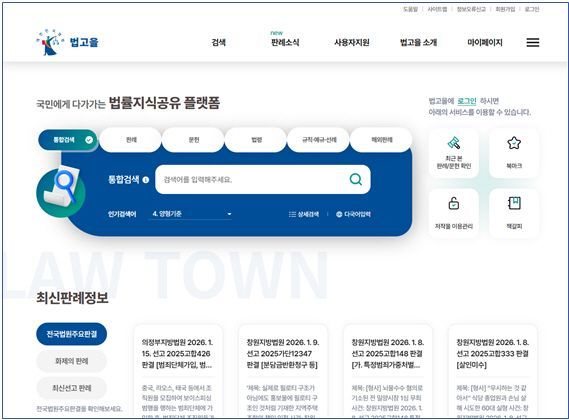This screenshot has height=420, width=569.
Task: Open the unlocked padlock 저작물 이용관리 card
Action: [454, 213]
